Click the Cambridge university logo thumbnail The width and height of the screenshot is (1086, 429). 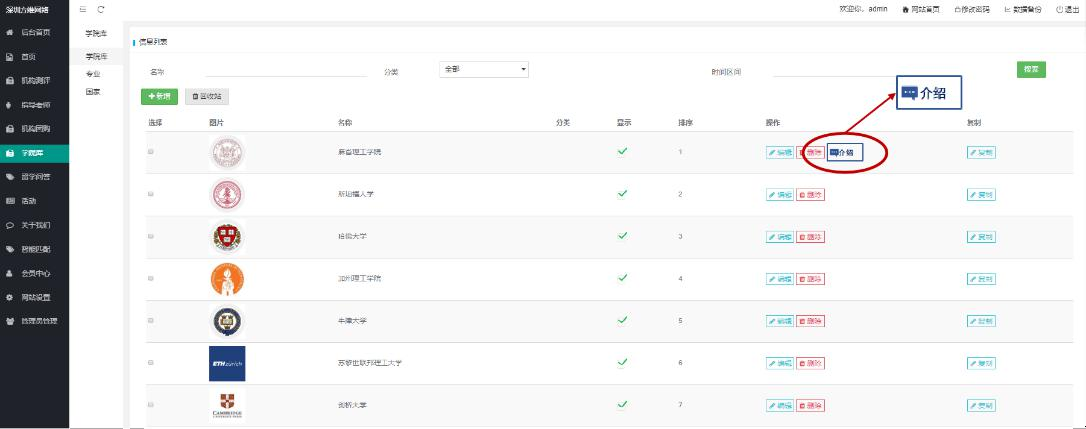click(x=227, y=404)
